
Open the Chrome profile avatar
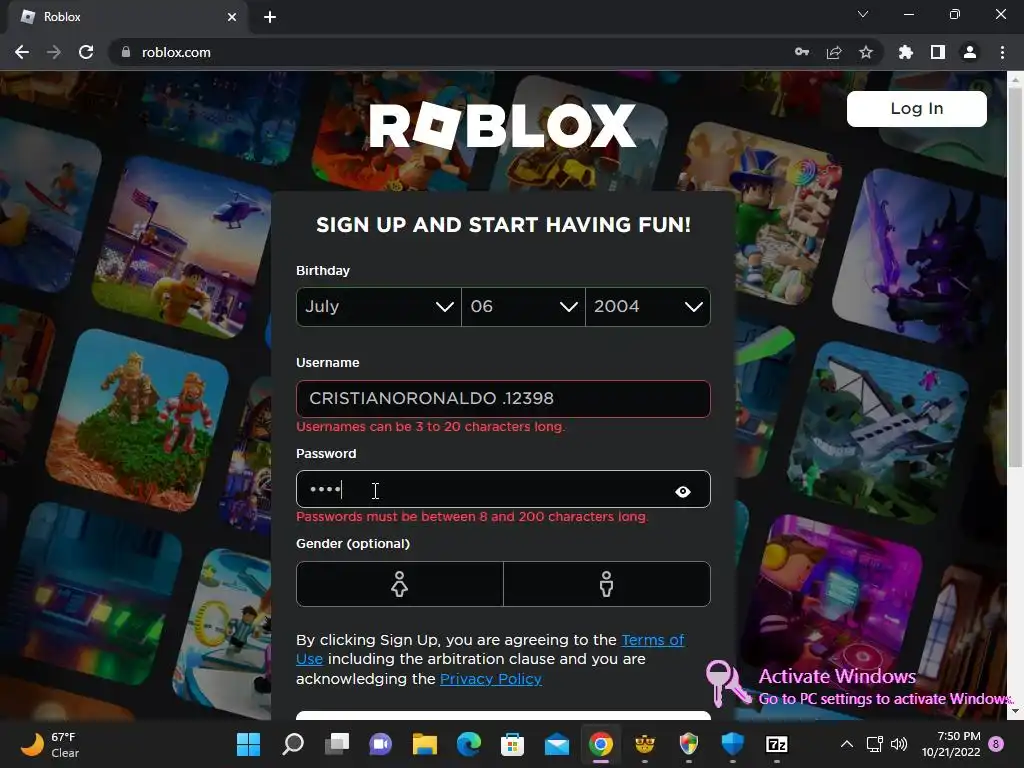970,52
